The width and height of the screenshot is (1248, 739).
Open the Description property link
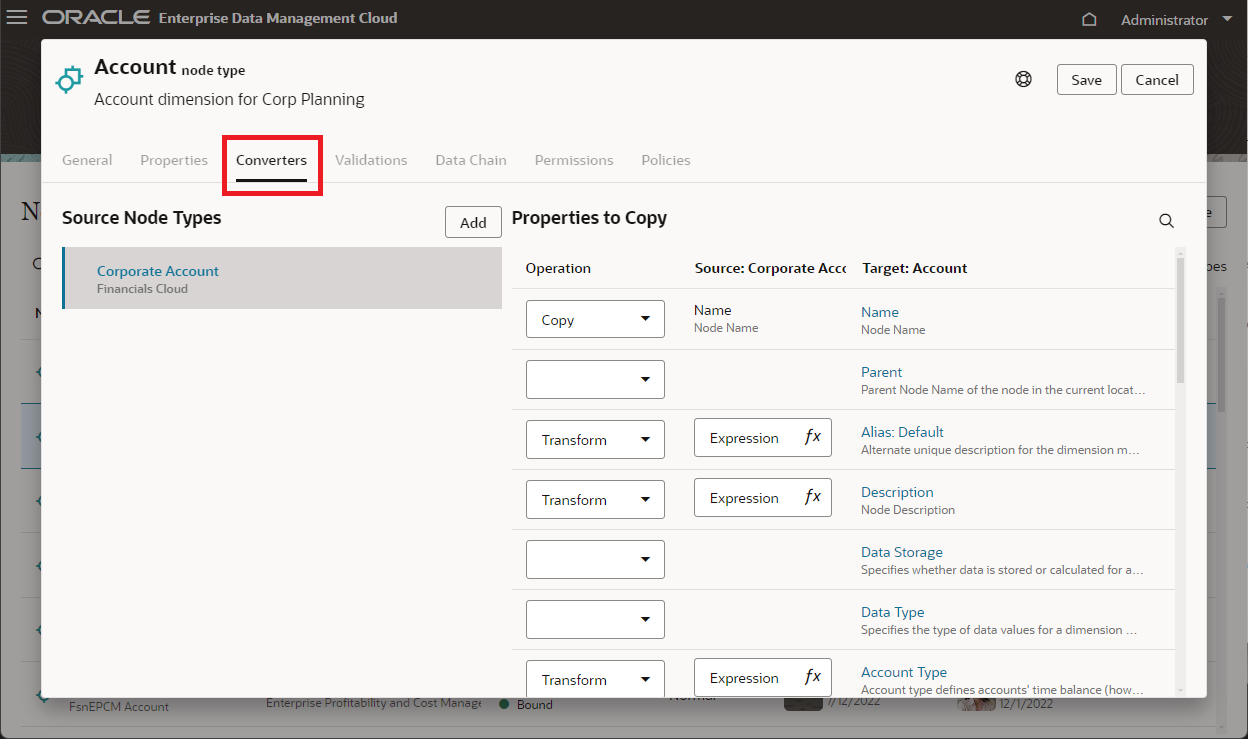pyautogui.click(x=897, y=492)
